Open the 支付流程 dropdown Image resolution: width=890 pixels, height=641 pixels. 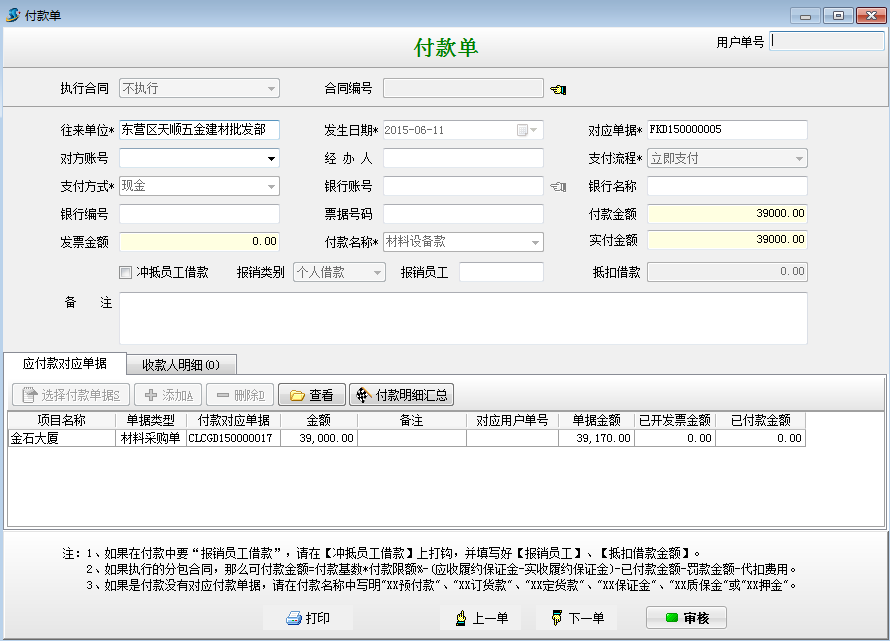799,158
